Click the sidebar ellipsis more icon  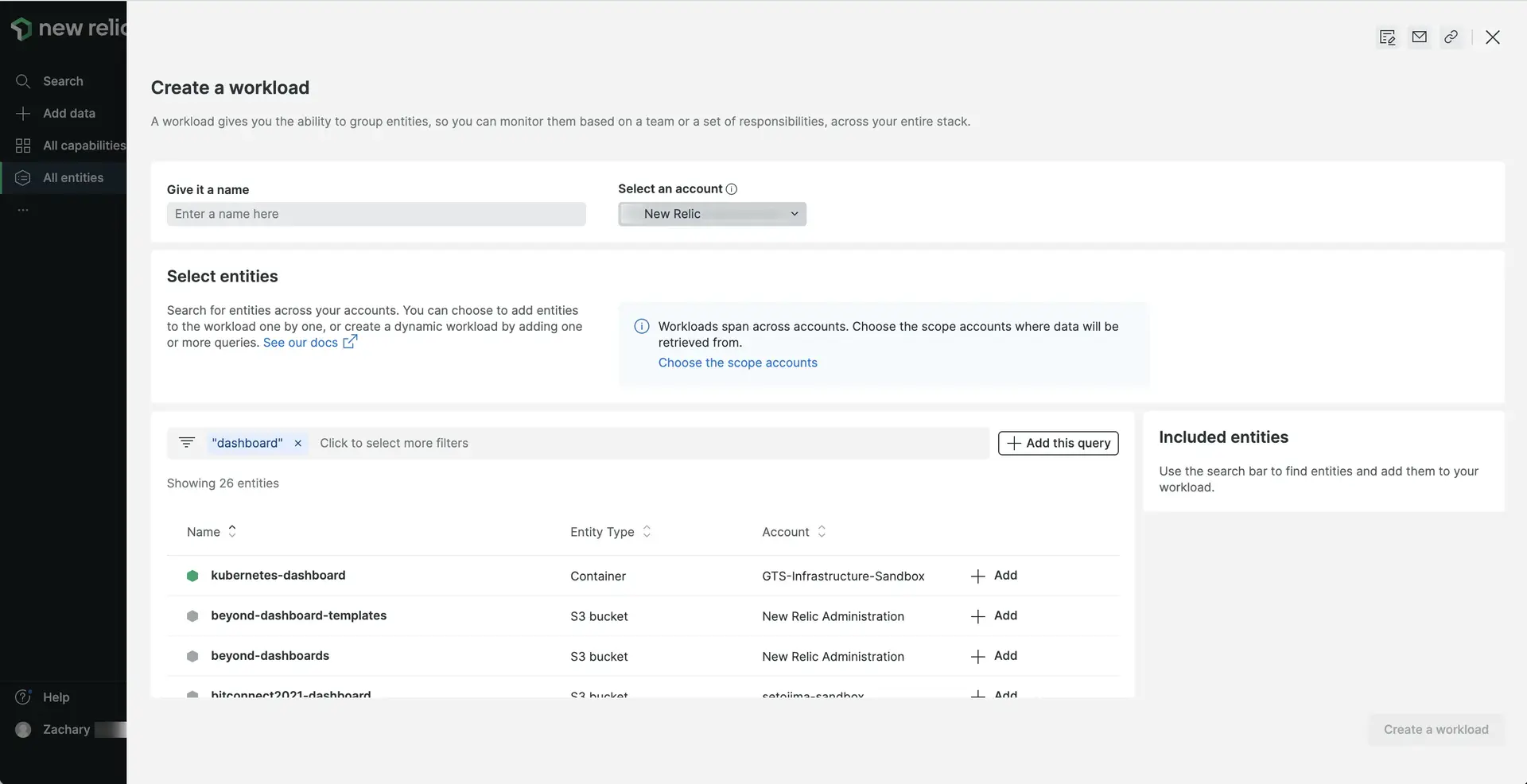click(23, 210)
